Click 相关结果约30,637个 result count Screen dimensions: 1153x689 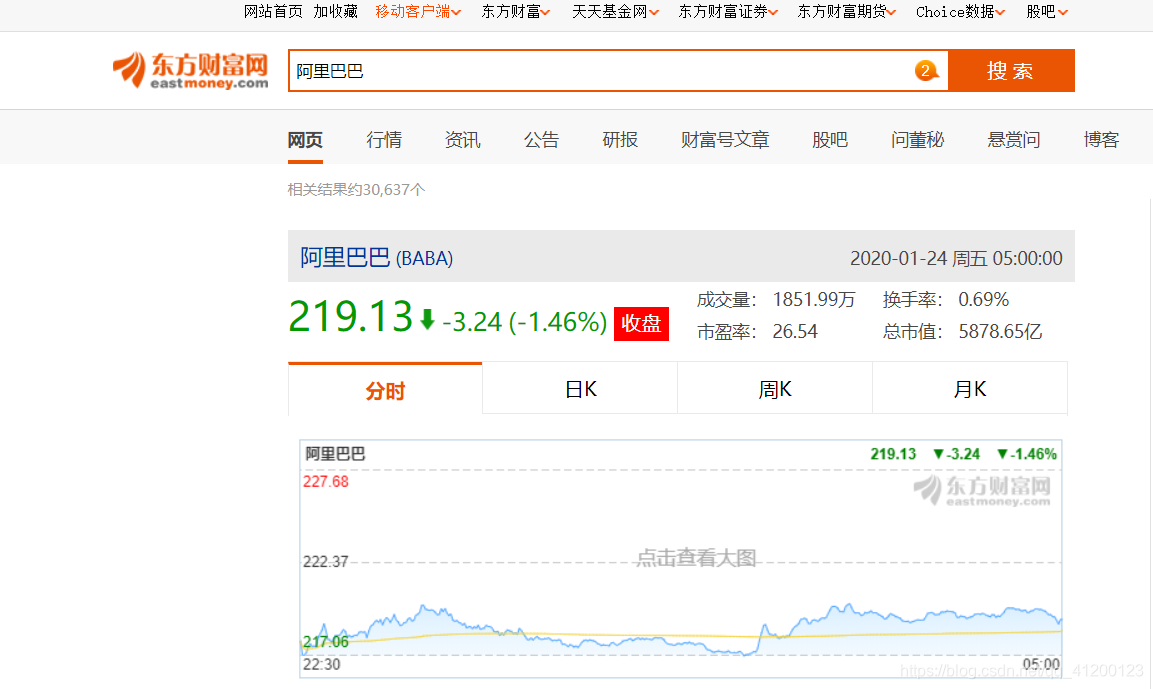[x=356, y=190]
